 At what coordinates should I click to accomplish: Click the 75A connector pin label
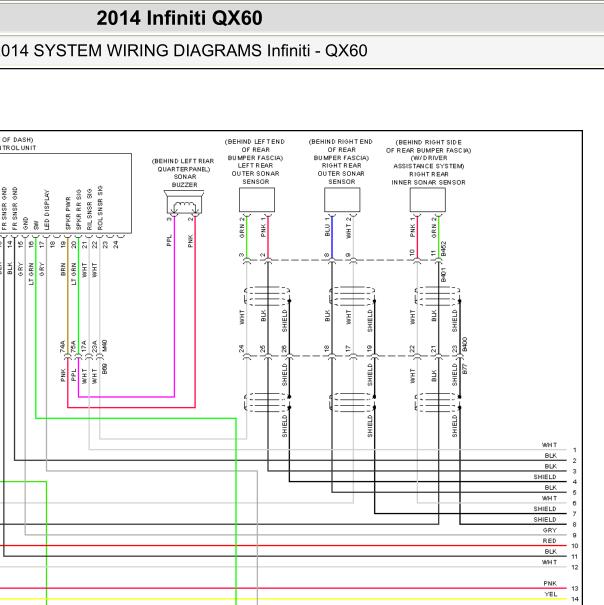(x=73, y=346)
